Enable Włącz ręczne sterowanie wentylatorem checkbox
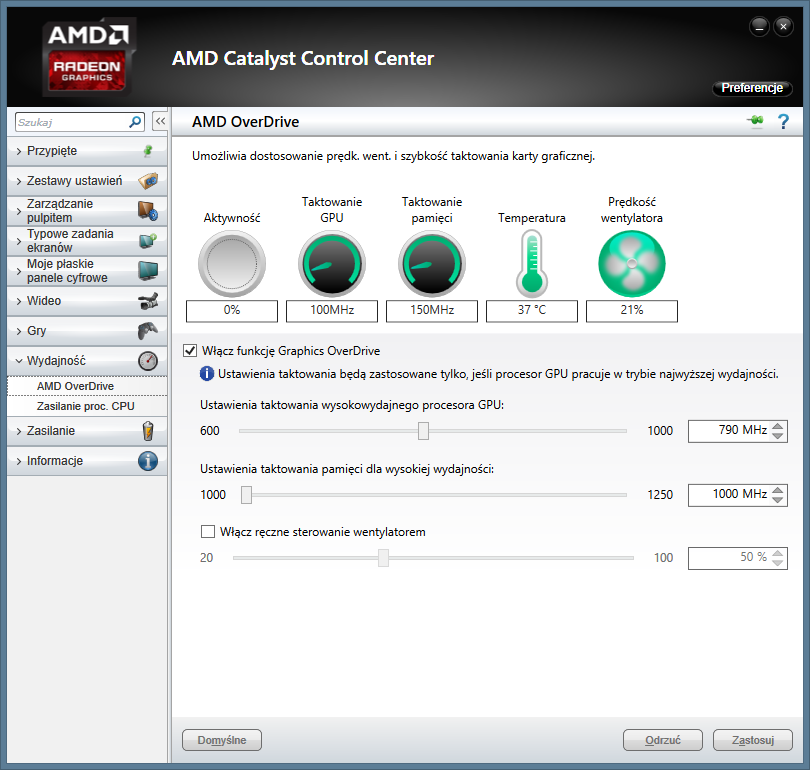Viewport: 810px width, 770px height. [x=208, y=531]
